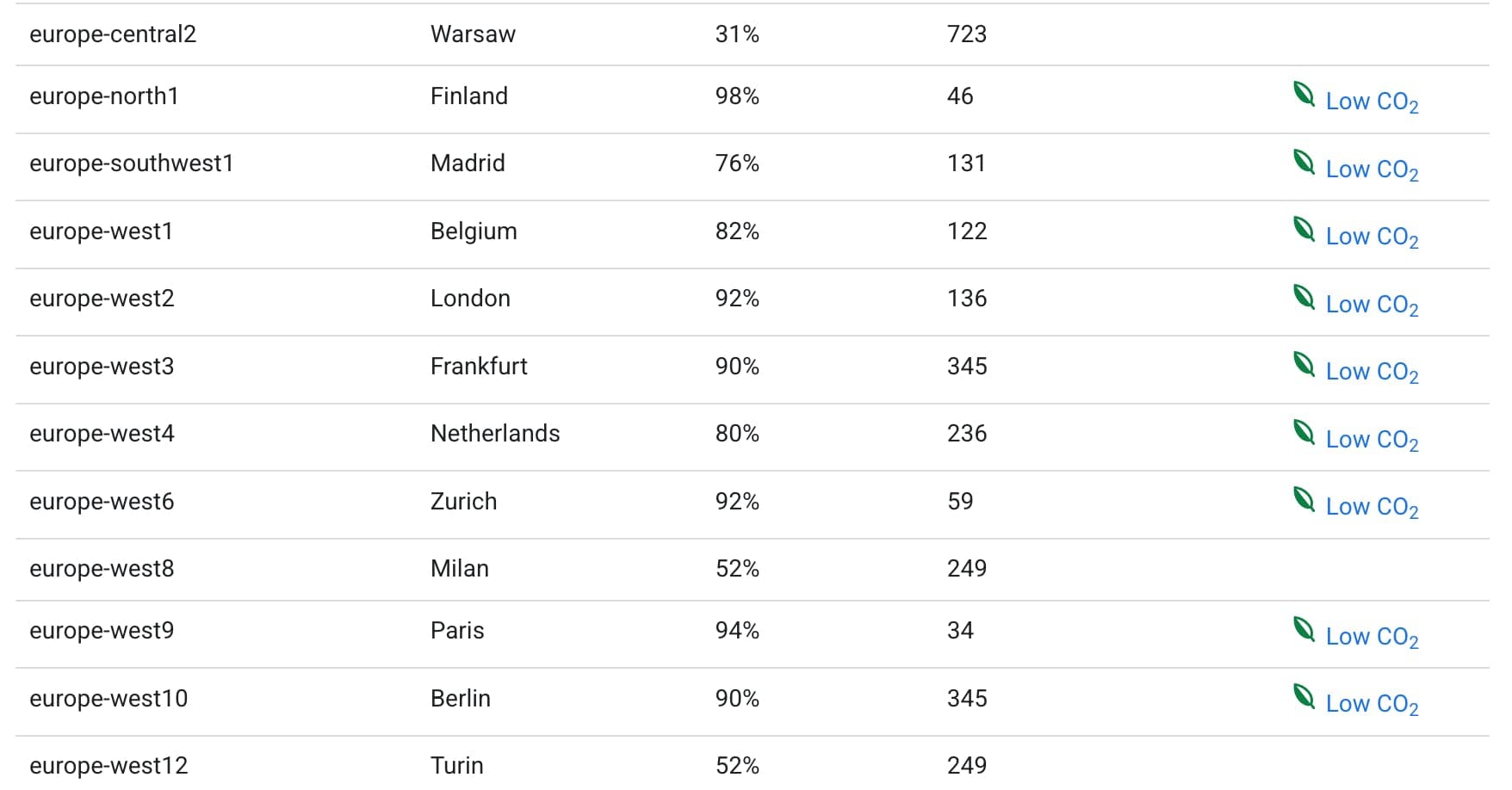Click the leaf icon for Madrid region
This screenshot has width=1512, height=790.
pyautogui.click(x=1304, y=162)
